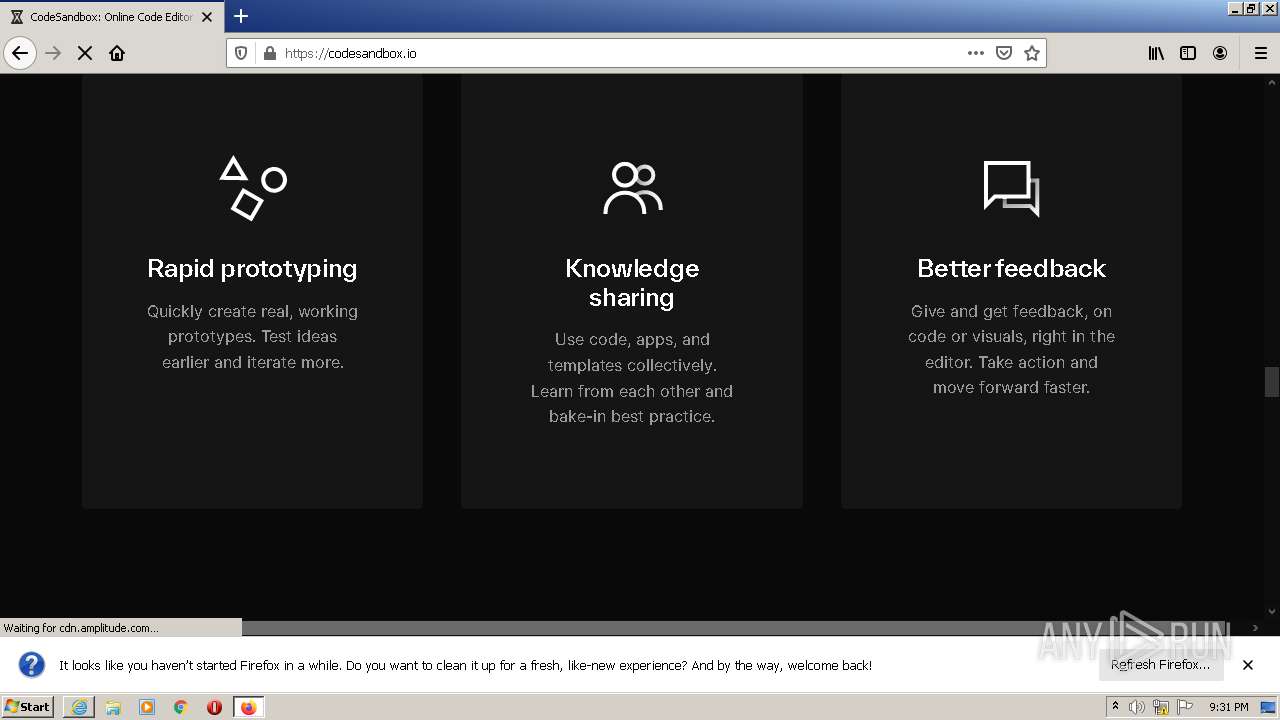Screen dimensions: 1280x720
Task: Click the Refresh Firefox button
Action: tap(1160, 665)
